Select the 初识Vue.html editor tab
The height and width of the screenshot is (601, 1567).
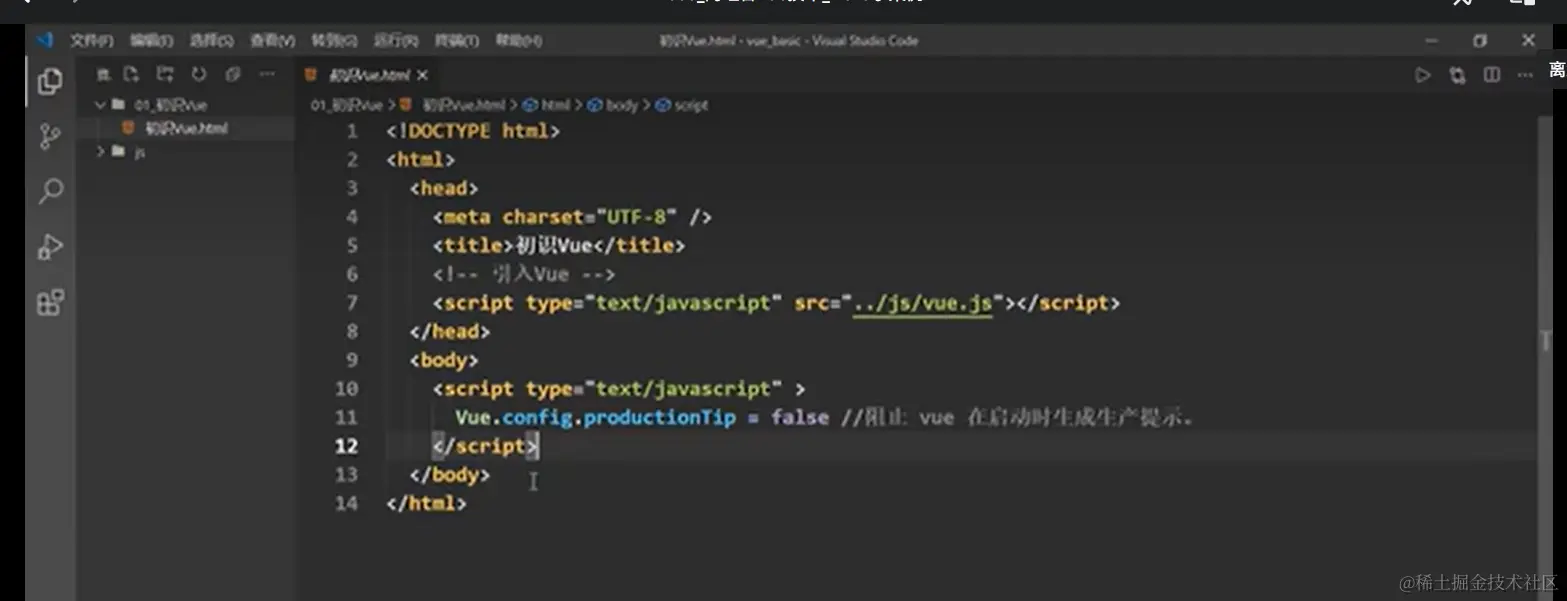coord(368,76)
